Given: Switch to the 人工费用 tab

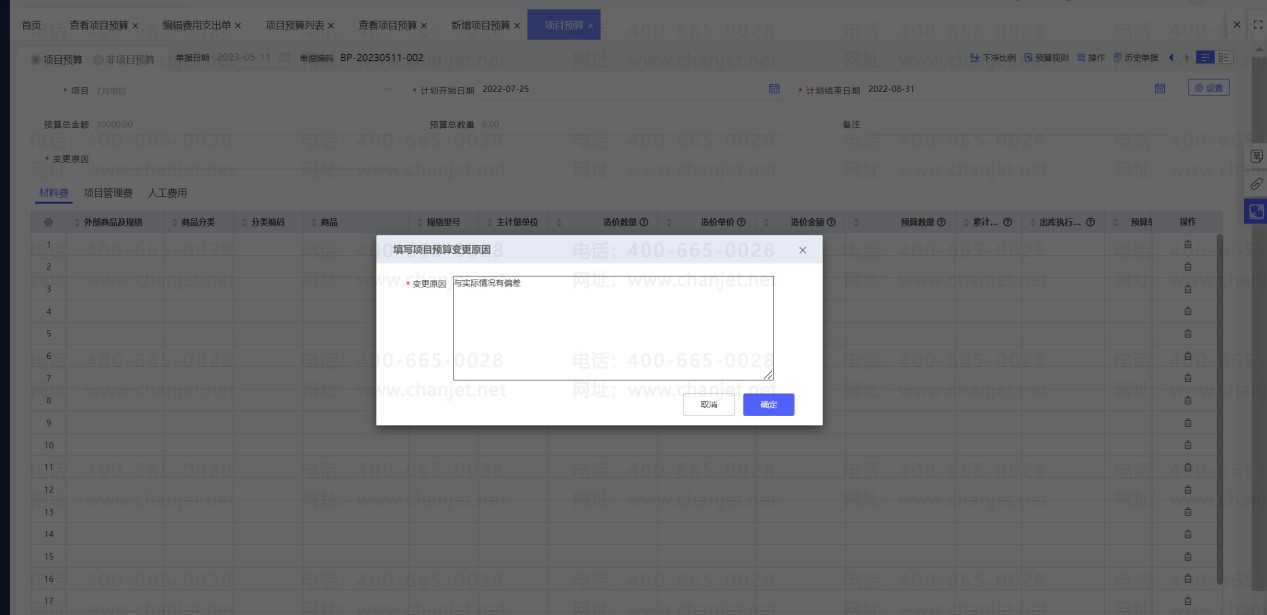Looking at the screenshot, I should pyautogui.click(x=167, y=193).
